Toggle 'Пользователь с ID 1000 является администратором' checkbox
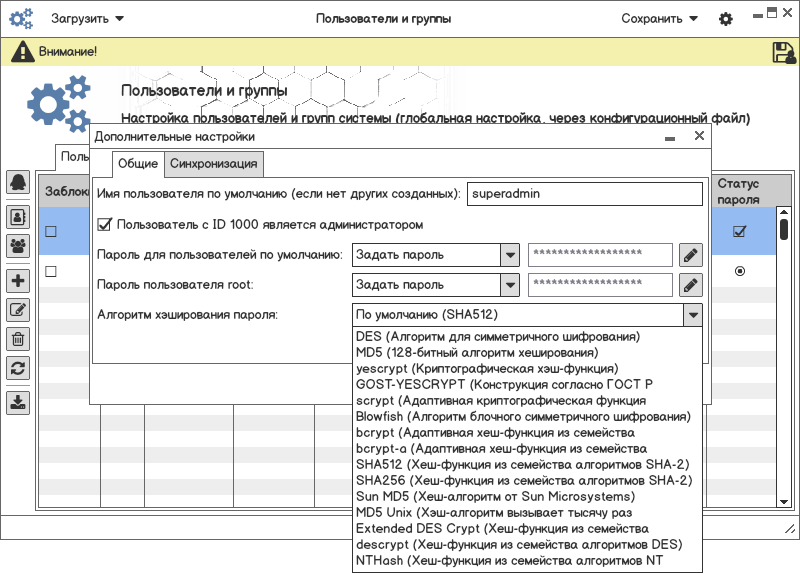800x574 pixels. pos(105,225)
